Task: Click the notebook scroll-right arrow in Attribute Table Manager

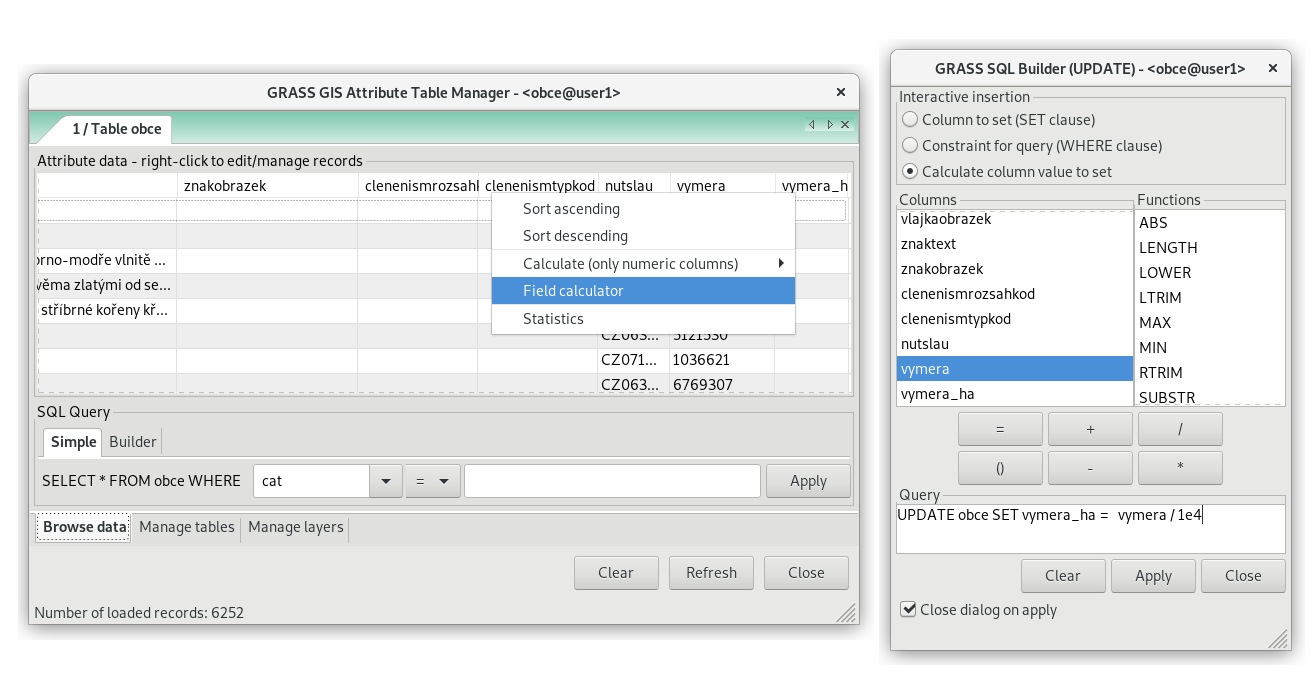Action: click(x=829, y=125)
